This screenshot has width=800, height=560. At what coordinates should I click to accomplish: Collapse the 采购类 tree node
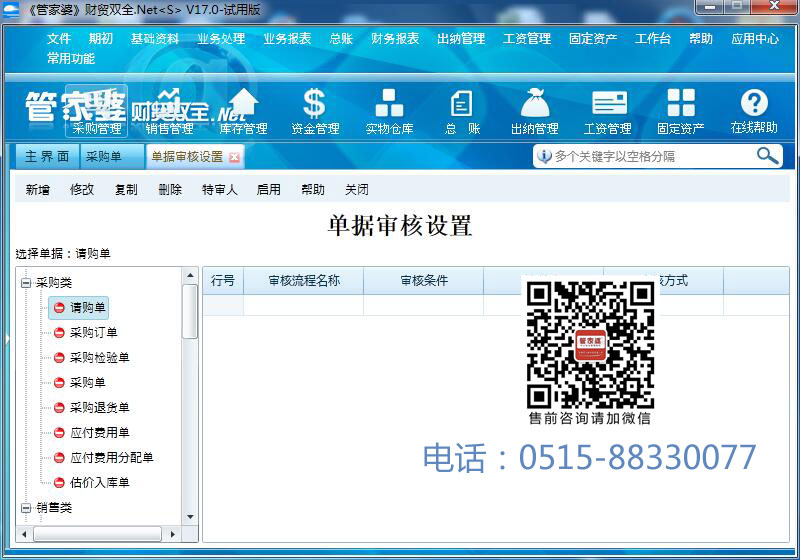[26, 283]
